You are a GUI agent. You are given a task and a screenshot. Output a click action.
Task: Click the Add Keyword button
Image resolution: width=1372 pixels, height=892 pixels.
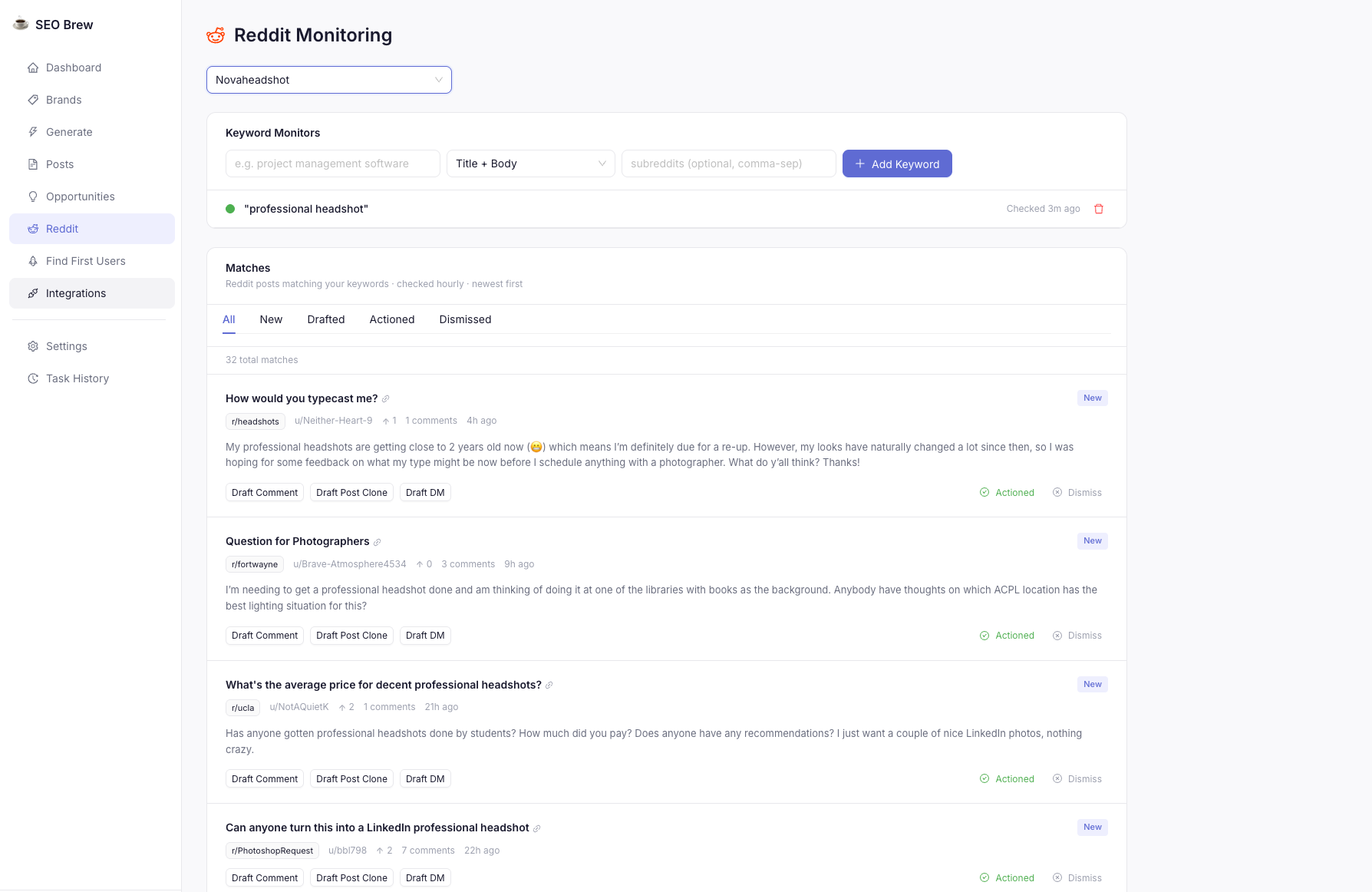coord(897,164)
